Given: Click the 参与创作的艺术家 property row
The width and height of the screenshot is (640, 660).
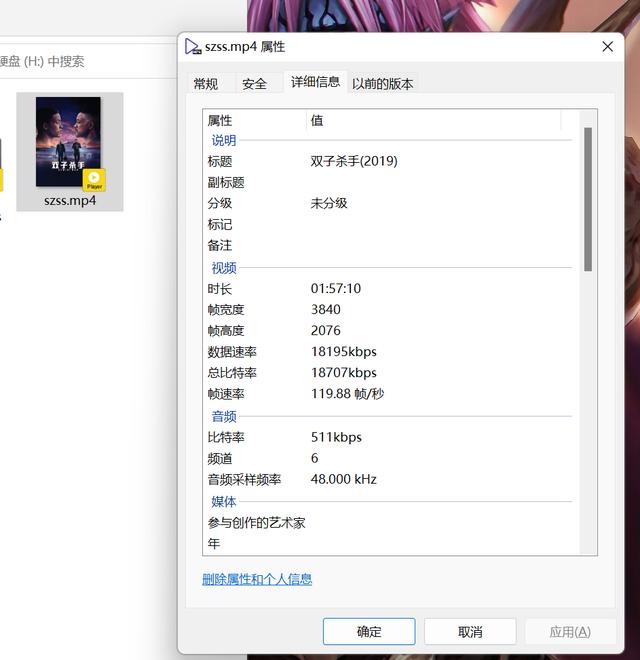Looking at the screenshot, I should (x=389, y=523).
